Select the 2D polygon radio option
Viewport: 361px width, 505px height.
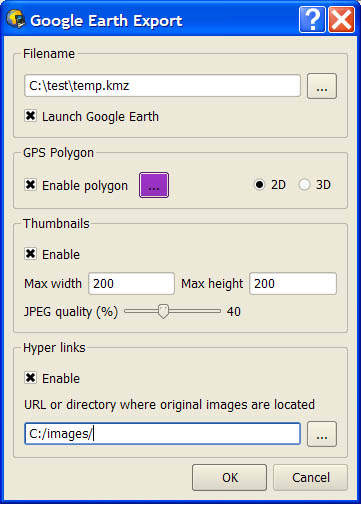(260, 185)
